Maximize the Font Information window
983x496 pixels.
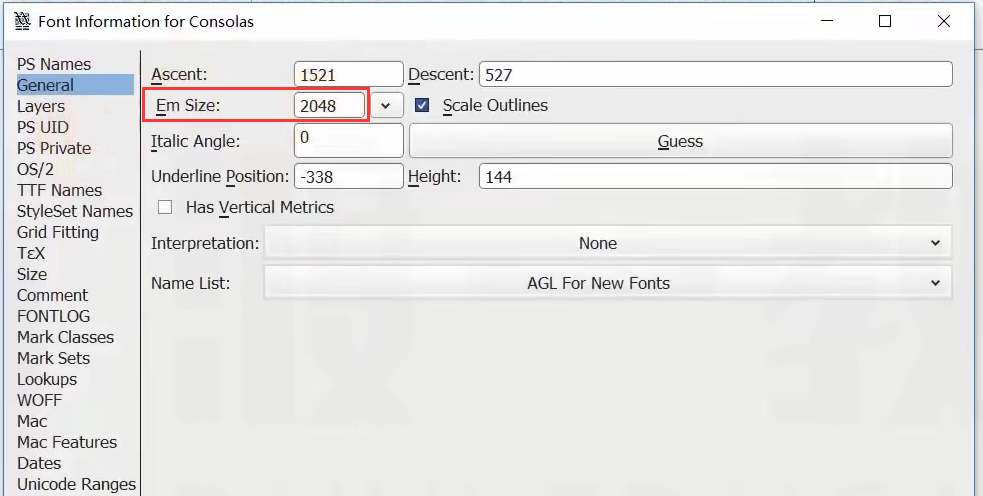tap(885, 21)
